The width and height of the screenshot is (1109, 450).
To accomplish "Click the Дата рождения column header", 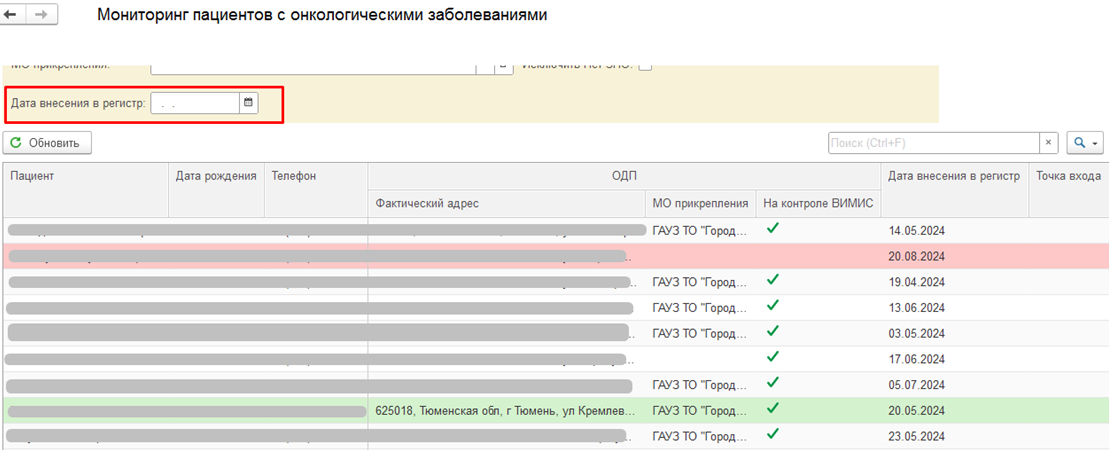I will pos(216,176).
